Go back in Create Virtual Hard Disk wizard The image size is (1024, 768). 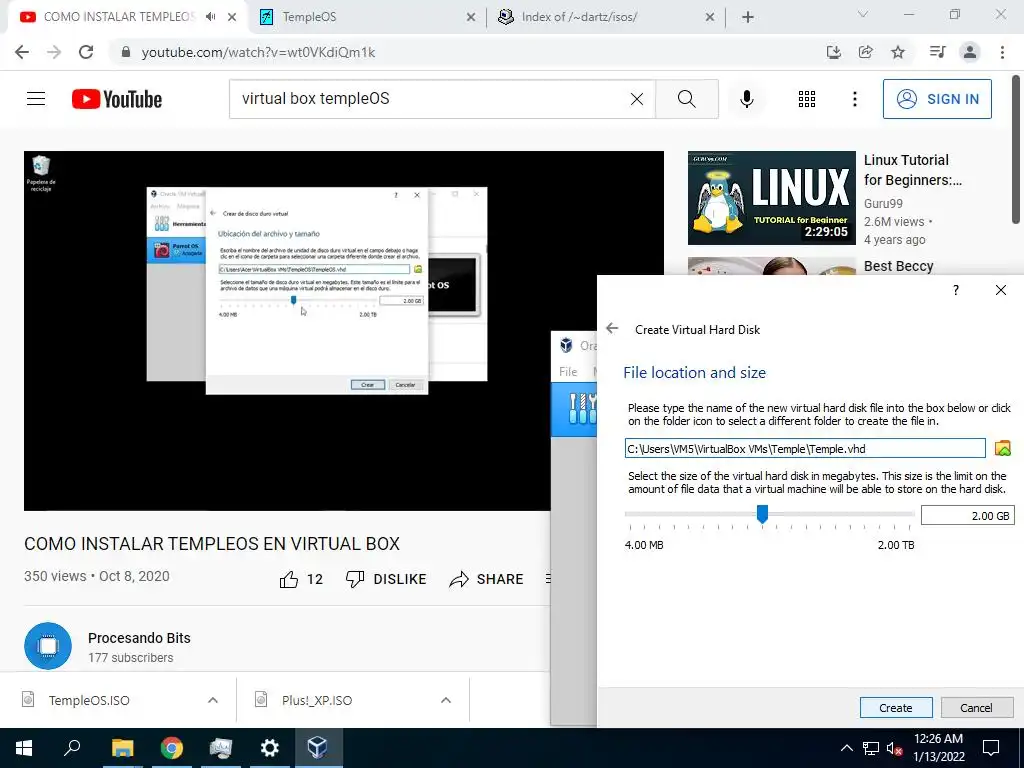click(x=612, y=328)
